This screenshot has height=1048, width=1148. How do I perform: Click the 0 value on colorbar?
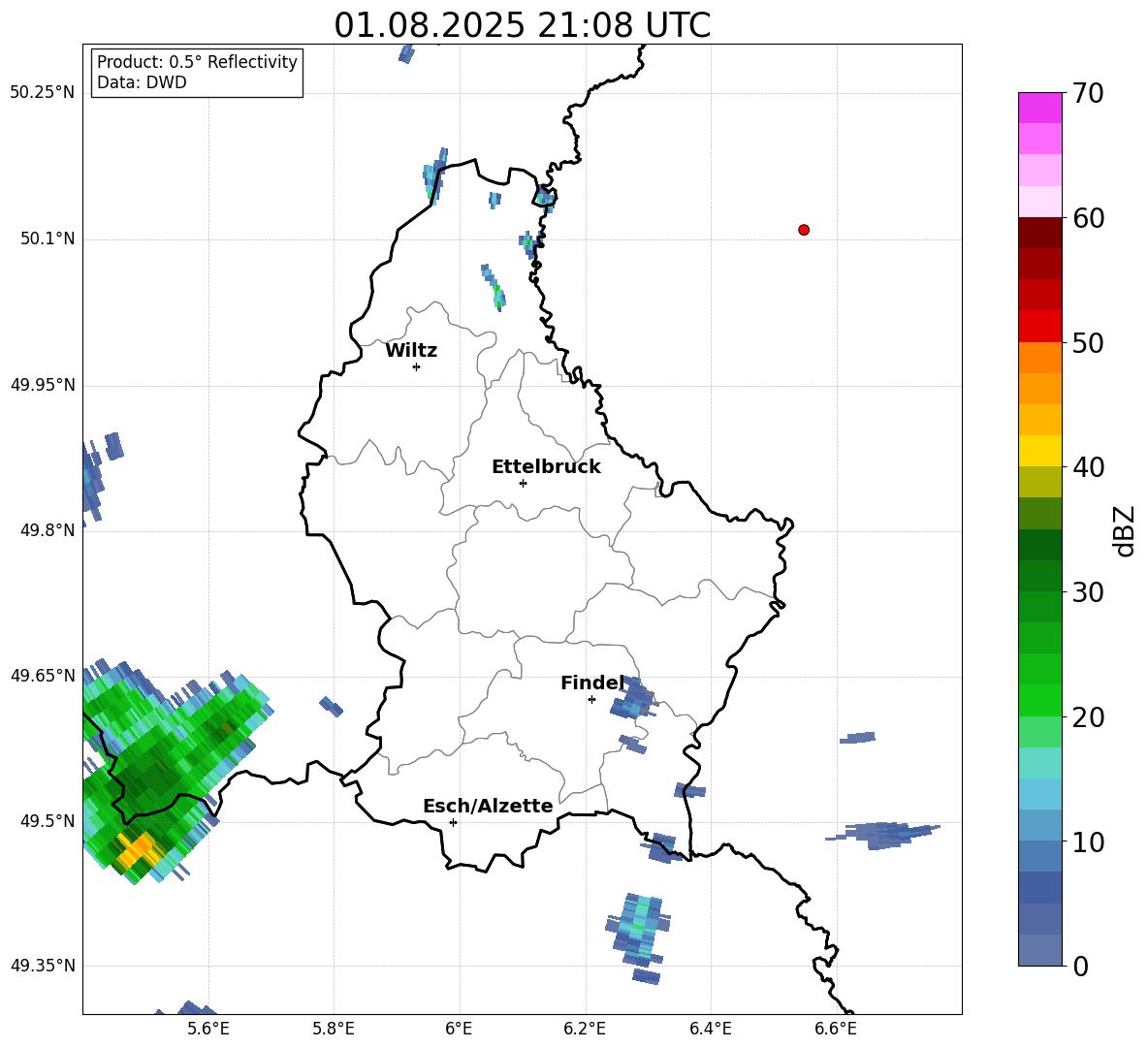(1080, 966)
